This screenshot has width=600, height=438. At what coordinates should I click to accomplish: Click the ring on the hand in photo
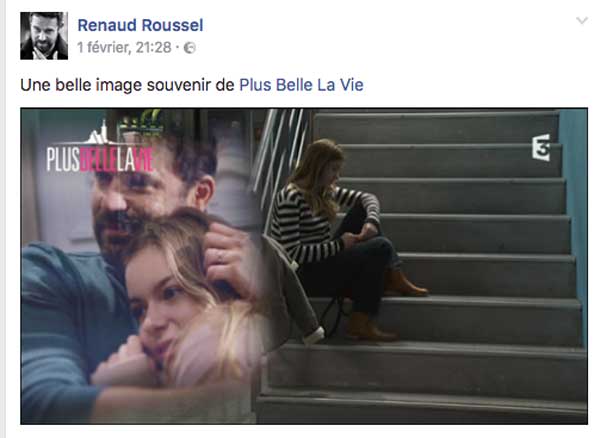click(221, 257)
